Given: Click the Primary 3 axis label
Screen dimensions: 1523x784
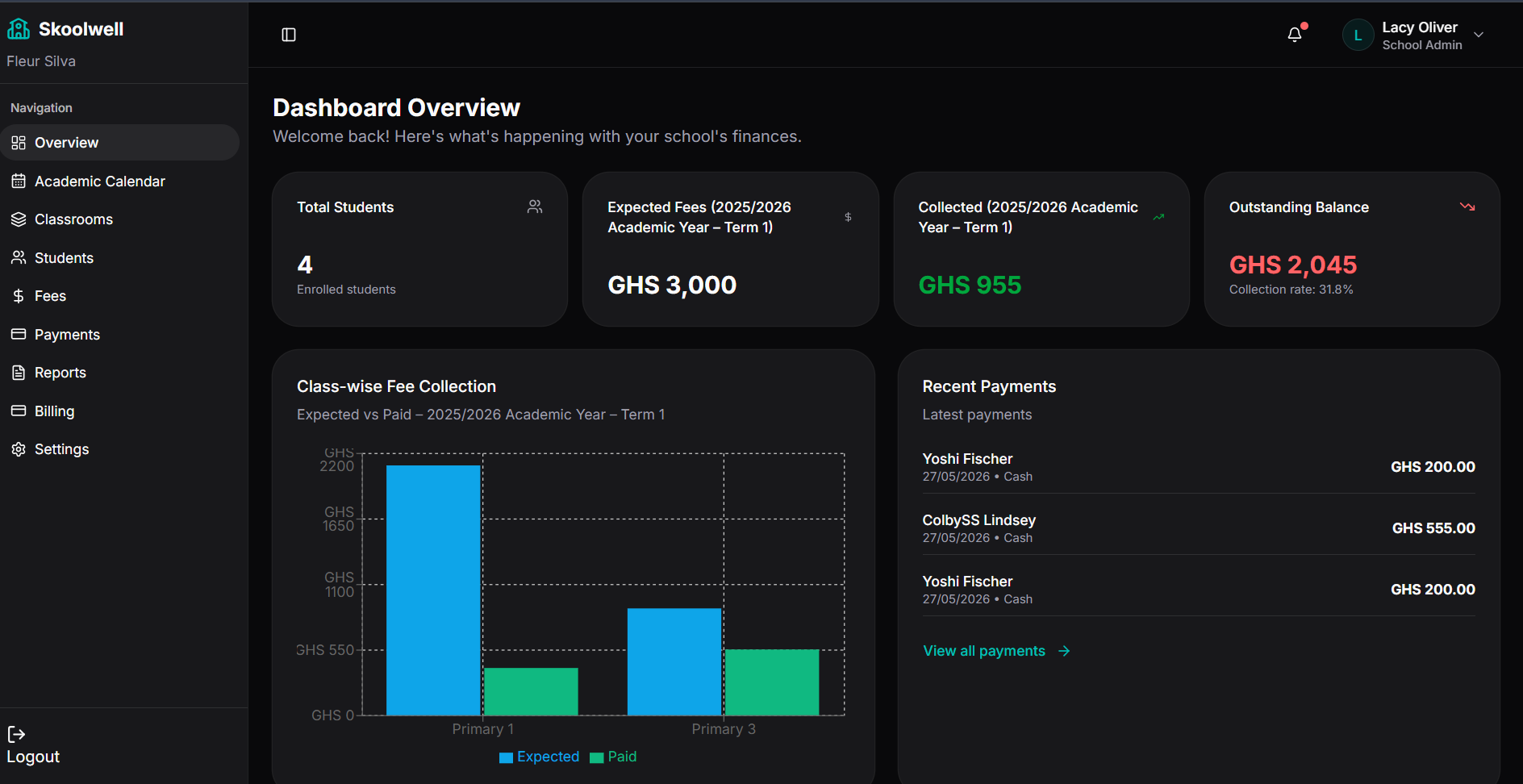Looking at the screenshot, I should [x=724, y=729].
